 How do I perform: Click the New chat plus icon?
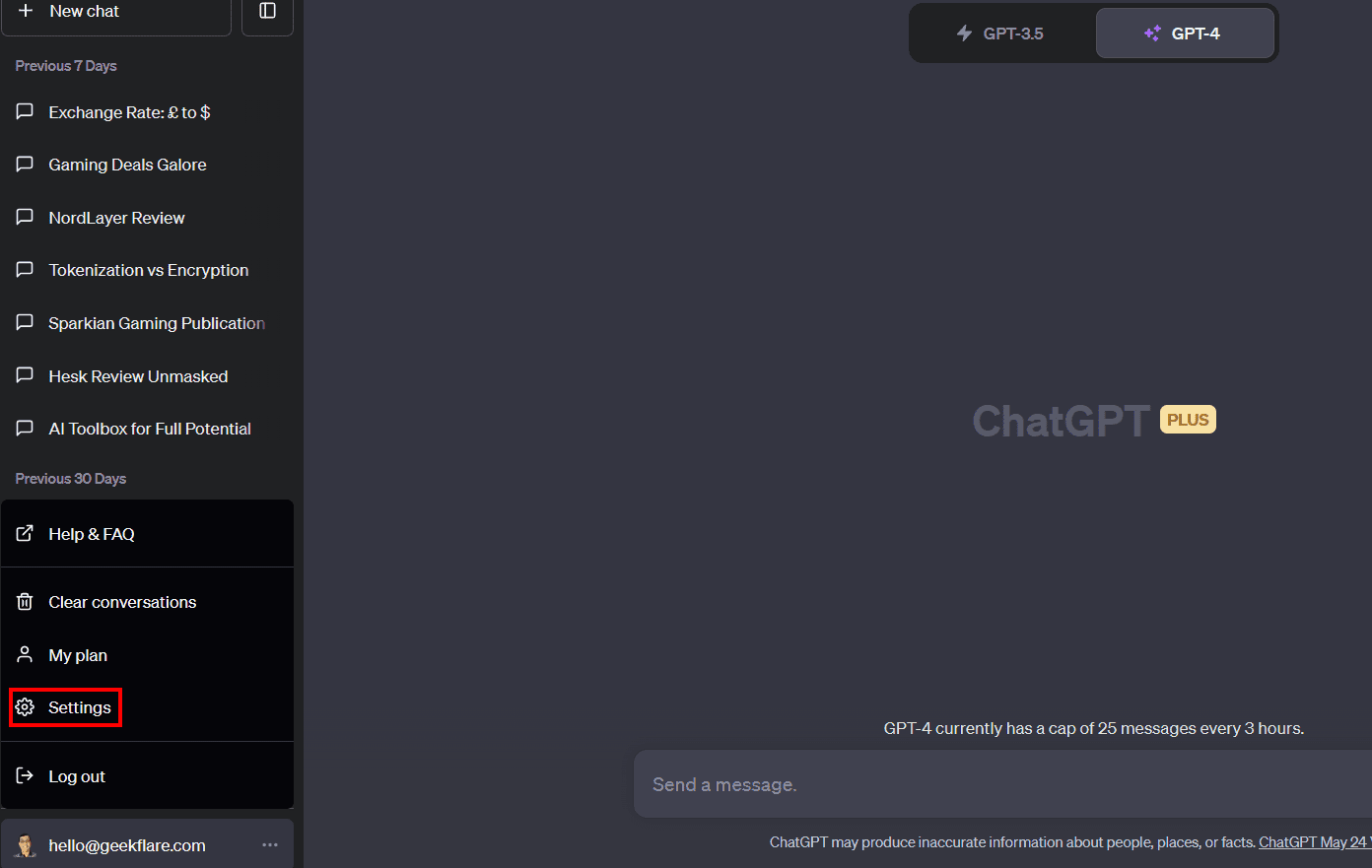point(27,11)
